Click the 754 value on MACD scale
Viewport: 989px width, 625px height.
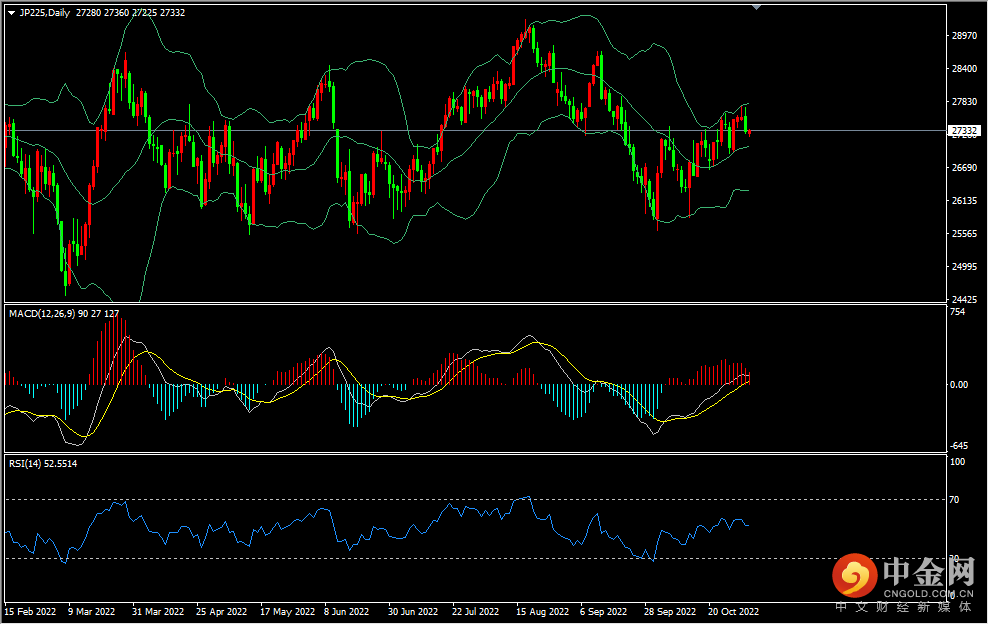957,312
